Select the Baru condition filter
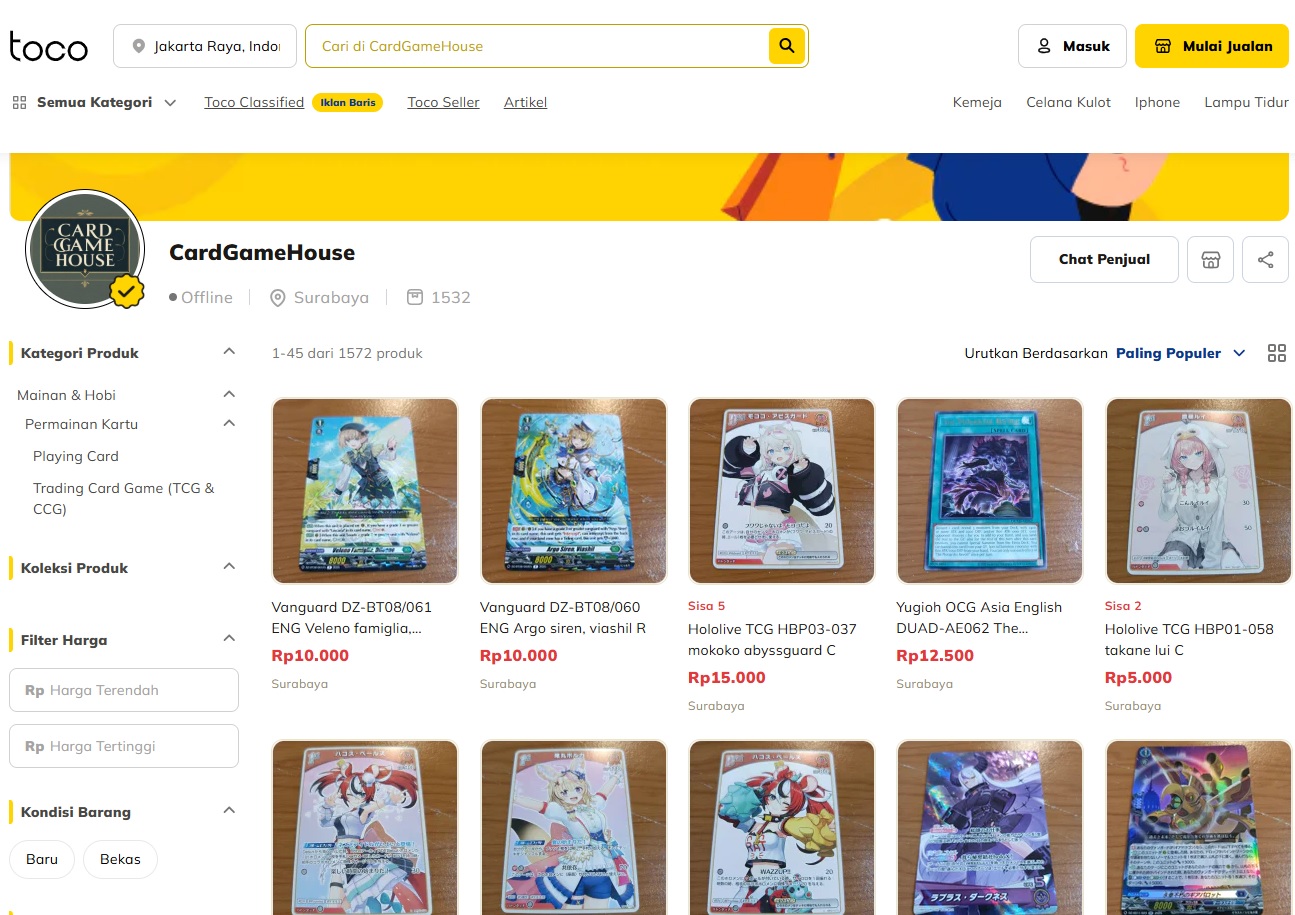 pyautogui.click(x=42, y=859)
